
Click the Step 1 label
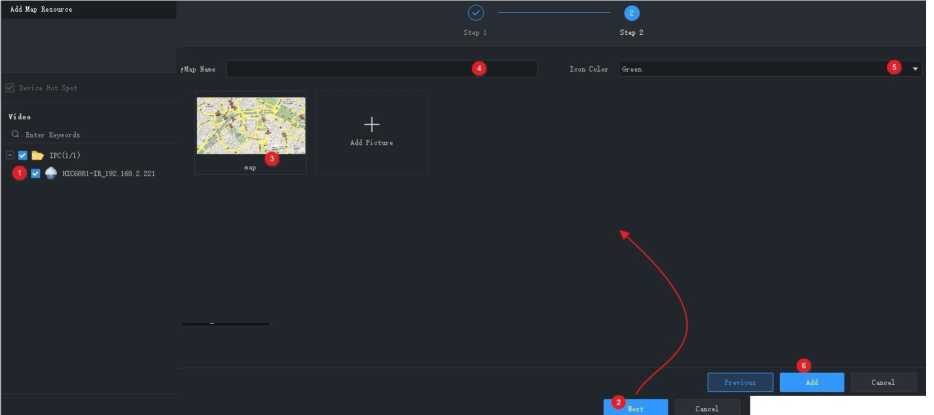click(475, 33)
